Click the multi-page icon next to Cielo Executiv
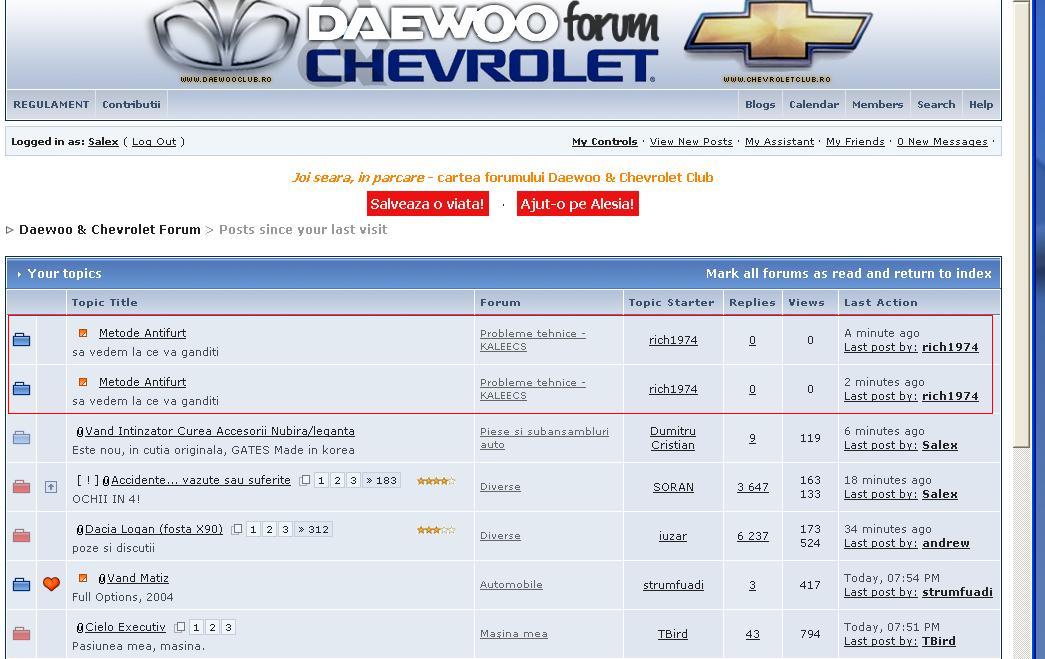1045x659 pixels. pyautogui.click(x=179, y=628)
